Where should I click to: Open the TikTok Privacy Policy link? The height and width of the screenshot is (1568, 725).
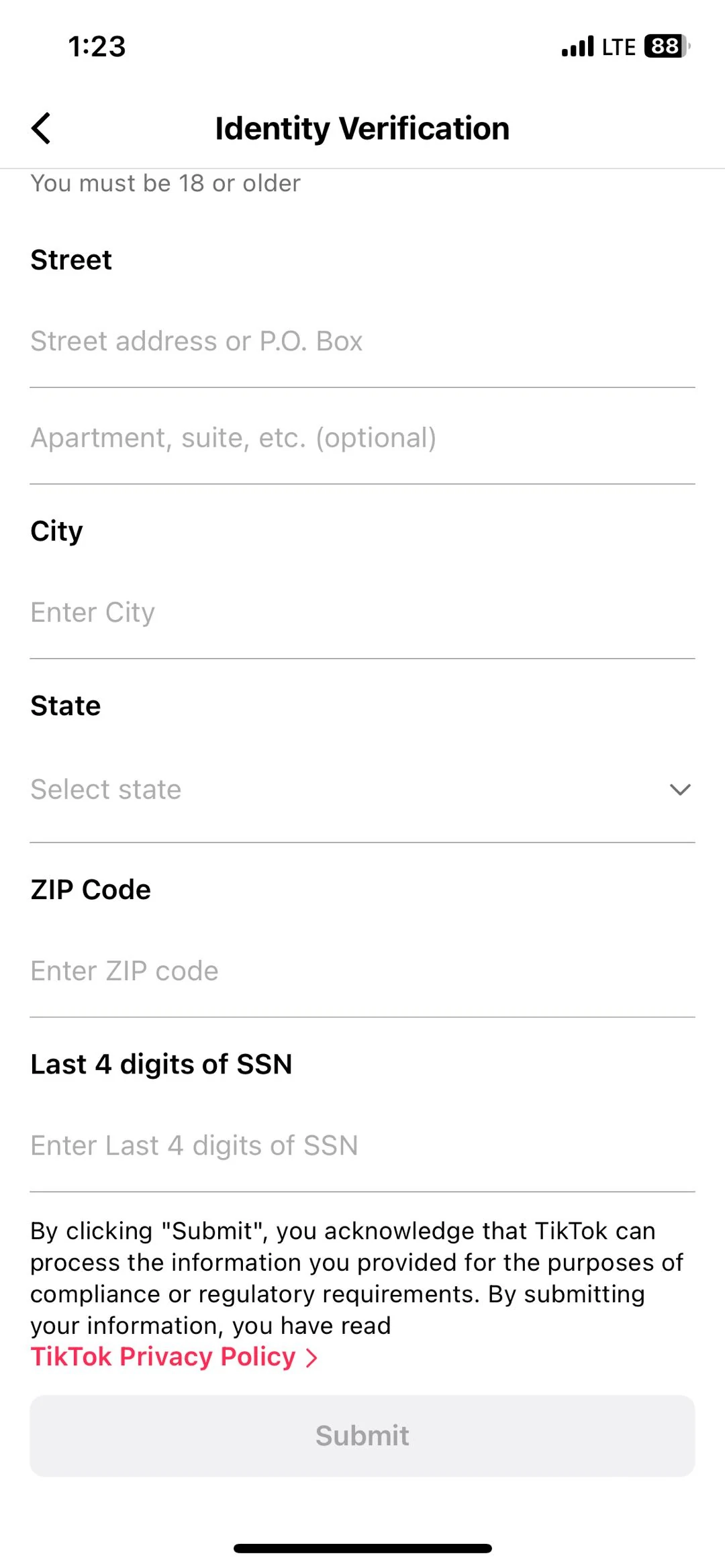(x=163, y=1357)
